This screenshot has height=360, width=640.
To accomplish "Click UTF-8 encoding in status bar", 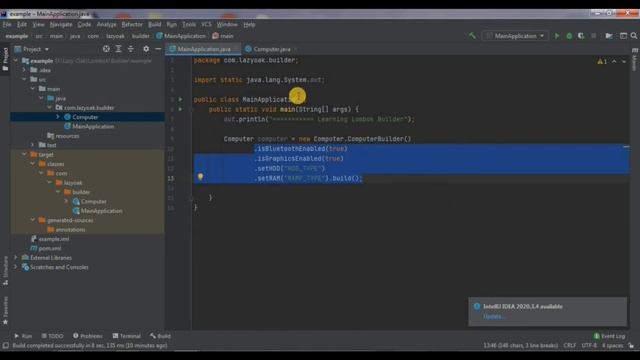I will click(589, 346).
